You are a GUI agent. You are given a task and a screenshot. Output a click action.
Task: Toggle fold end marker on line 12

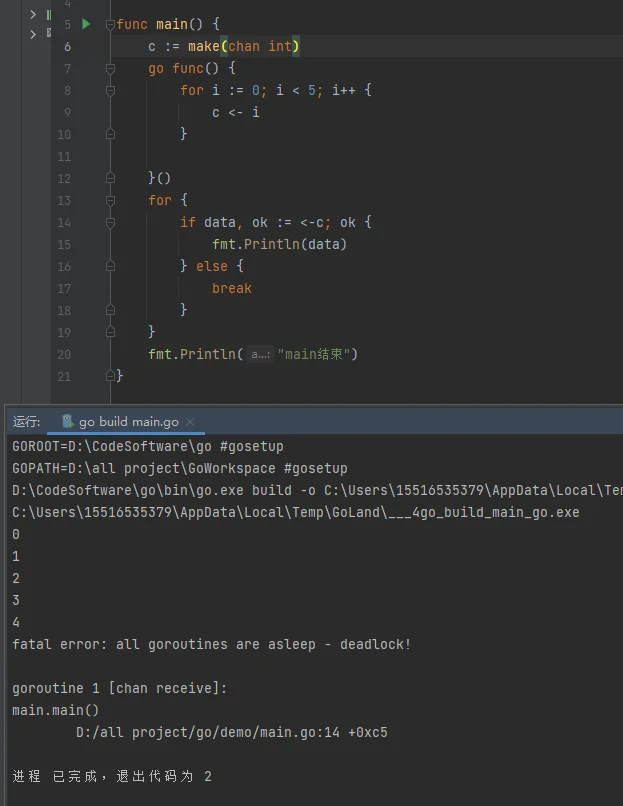pyautogui.click(x=110, y=178)
